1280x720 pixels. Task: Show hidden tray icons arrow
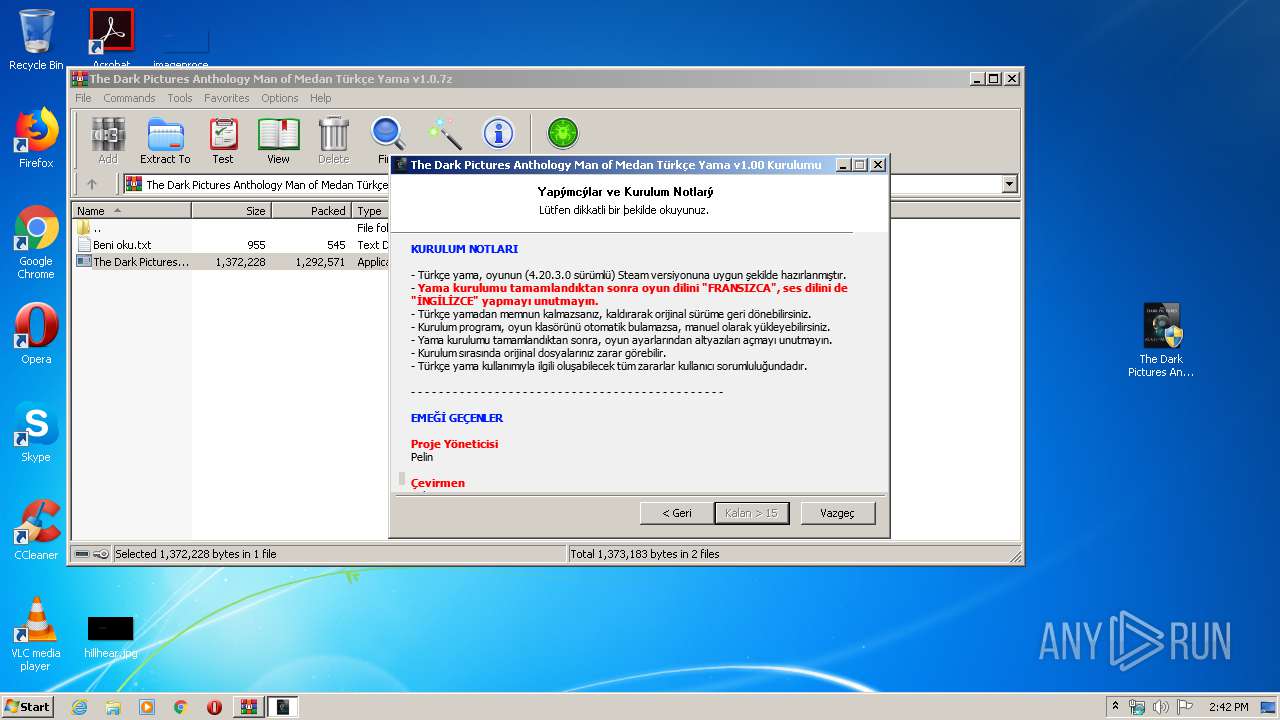pos(1116,707)
